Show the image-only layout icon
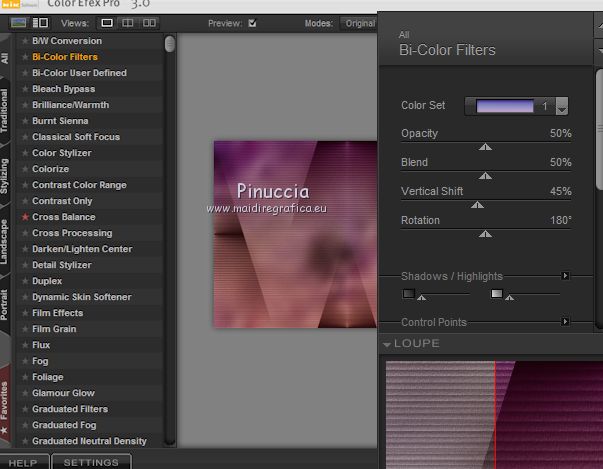Viewport: 603px width, 469px height. pos(18,23)
